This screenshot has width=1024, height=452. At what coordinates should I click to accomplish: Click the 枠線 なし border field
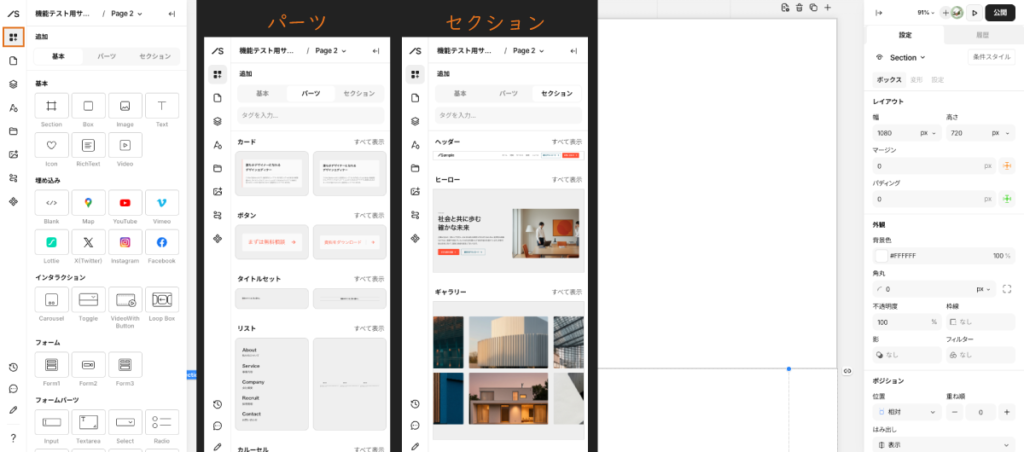point(980,322)
